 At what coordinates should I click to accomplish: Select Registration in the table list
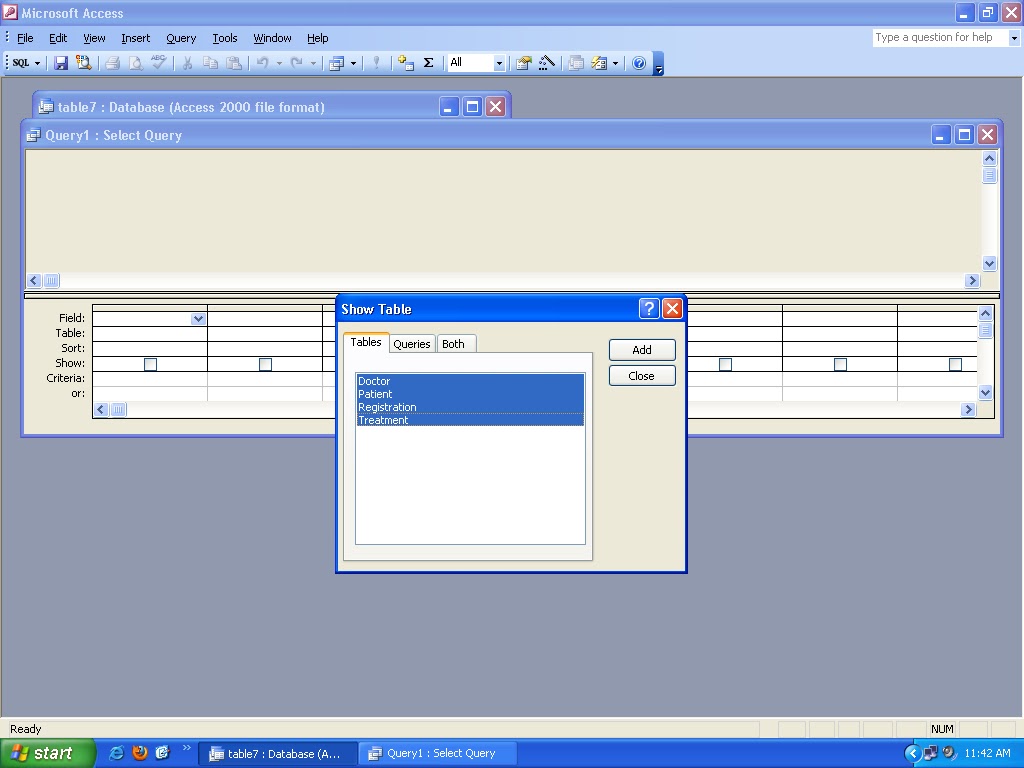470,407
